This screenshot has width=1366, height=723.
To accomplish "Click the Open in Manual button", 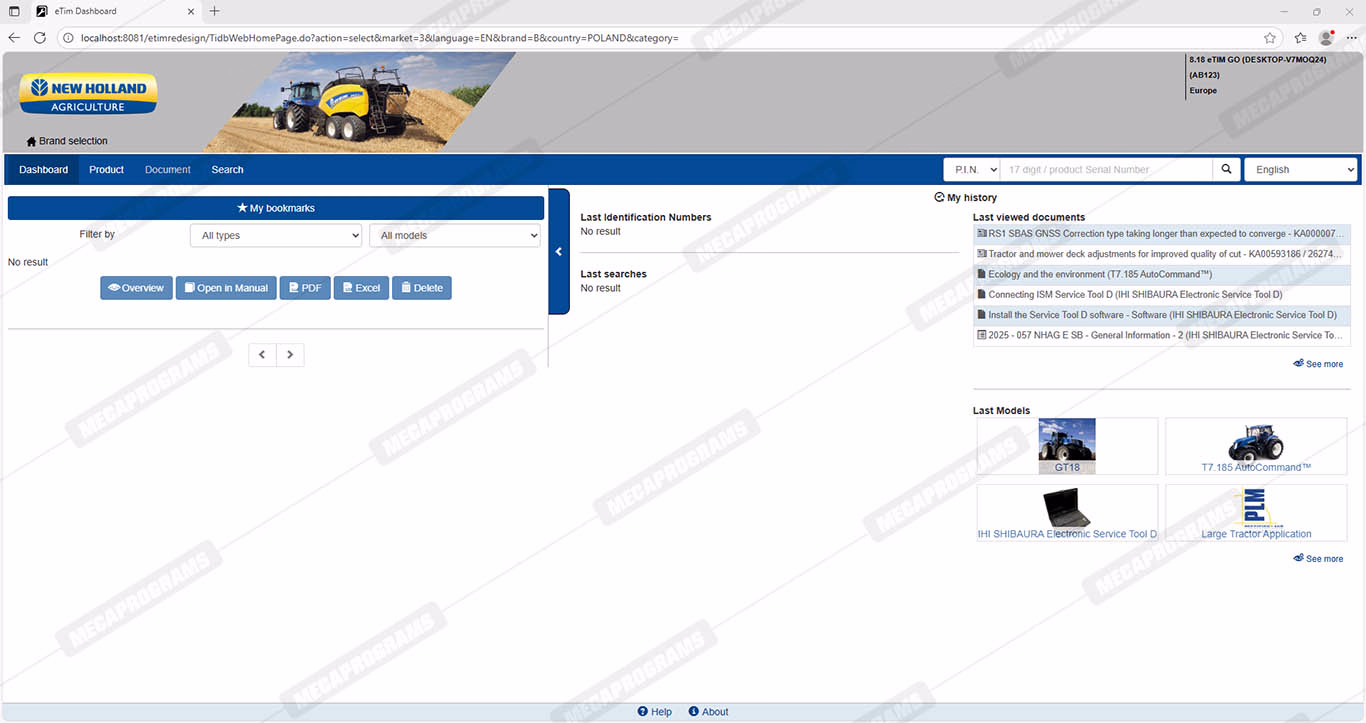I will (x=226, y=288).
